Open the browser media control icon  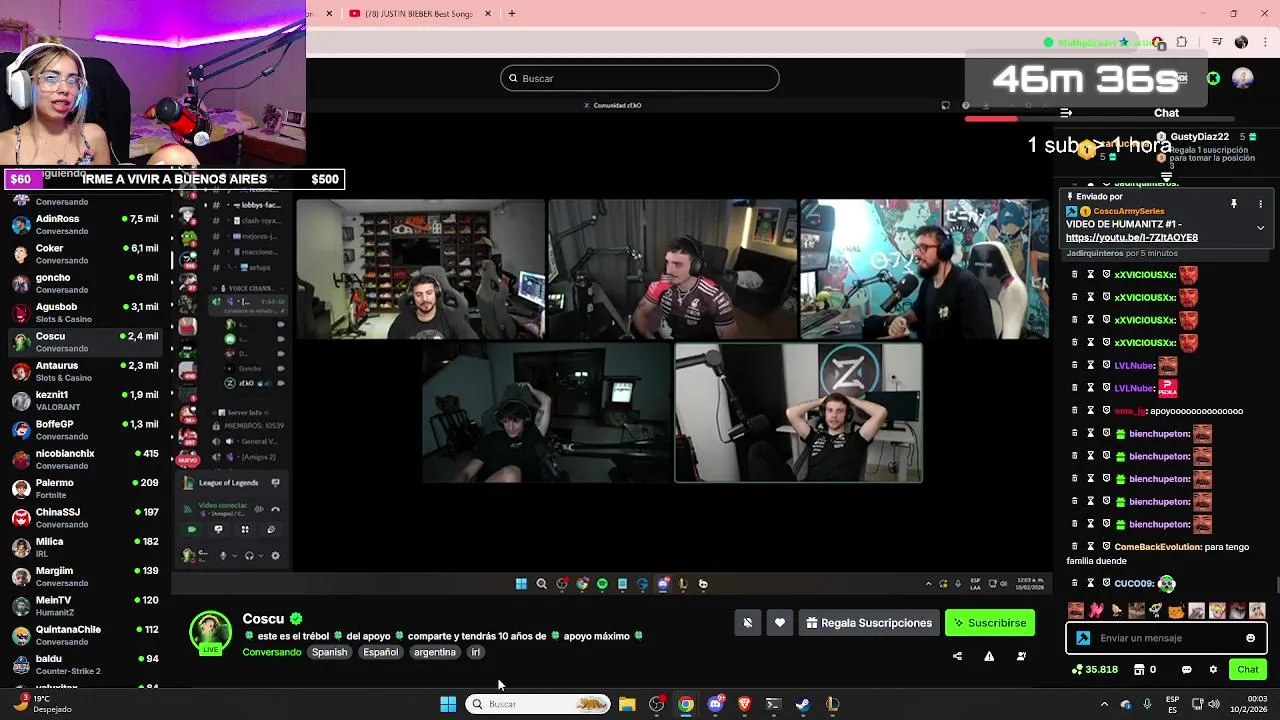[x=1217, y=42]
